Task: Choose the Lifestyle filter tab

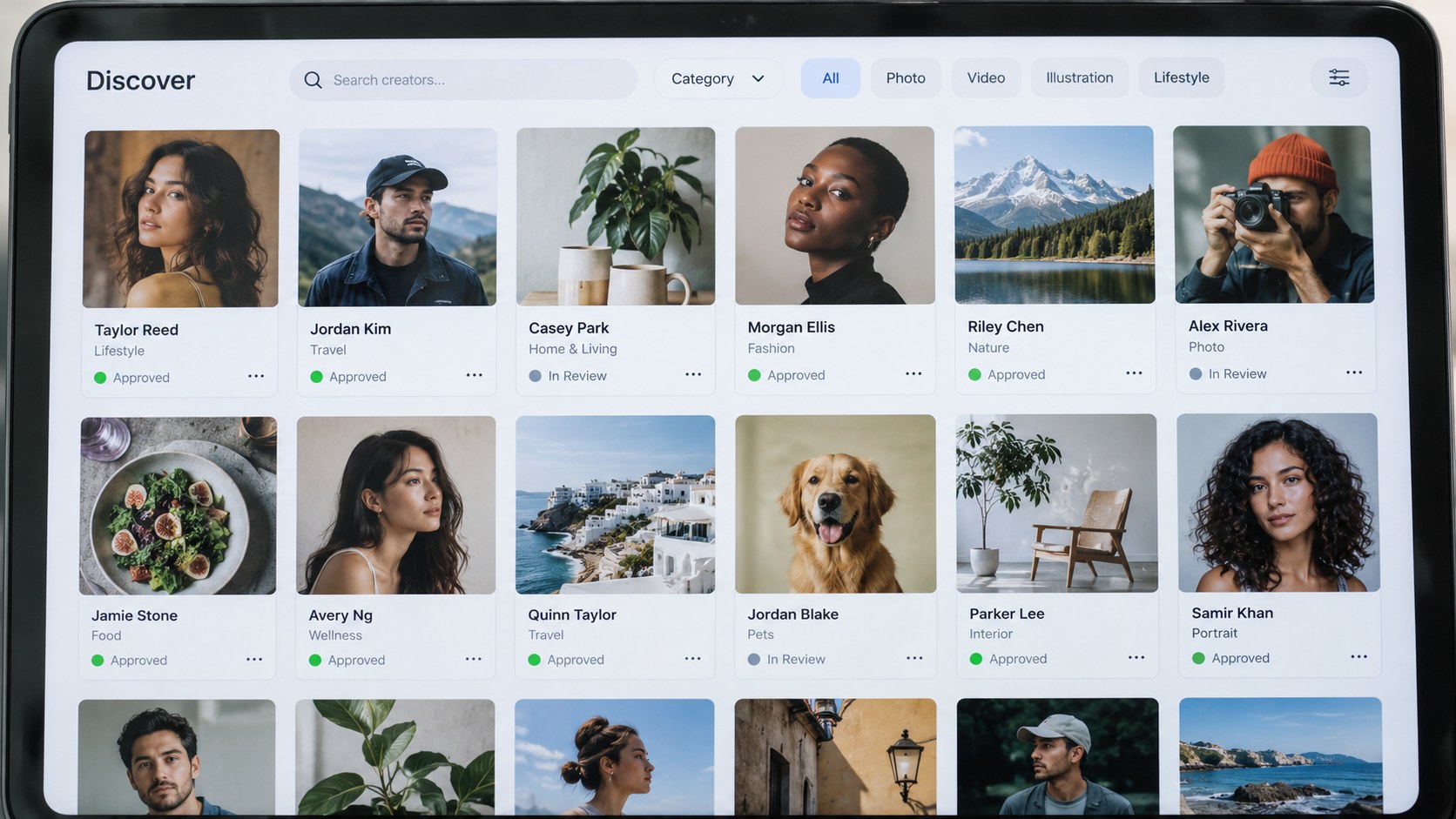Action: pos(1182,77)
